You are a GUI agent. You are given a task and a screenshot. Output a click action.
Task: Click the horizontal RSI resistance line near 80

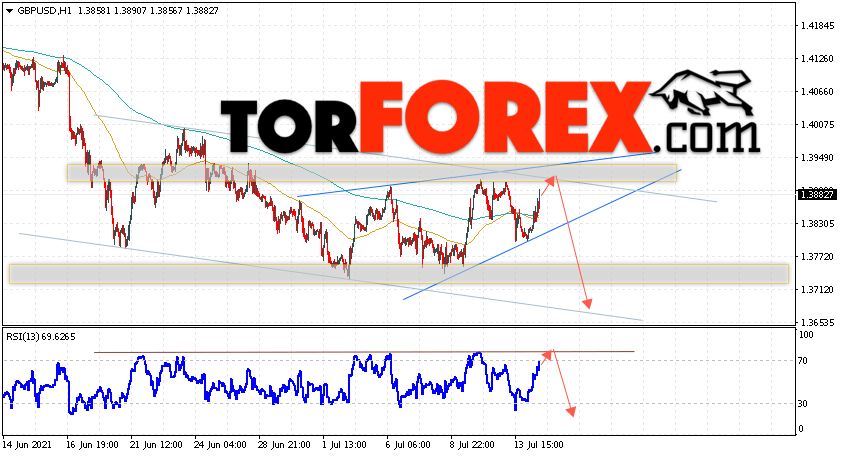click(x=364, y=352)
